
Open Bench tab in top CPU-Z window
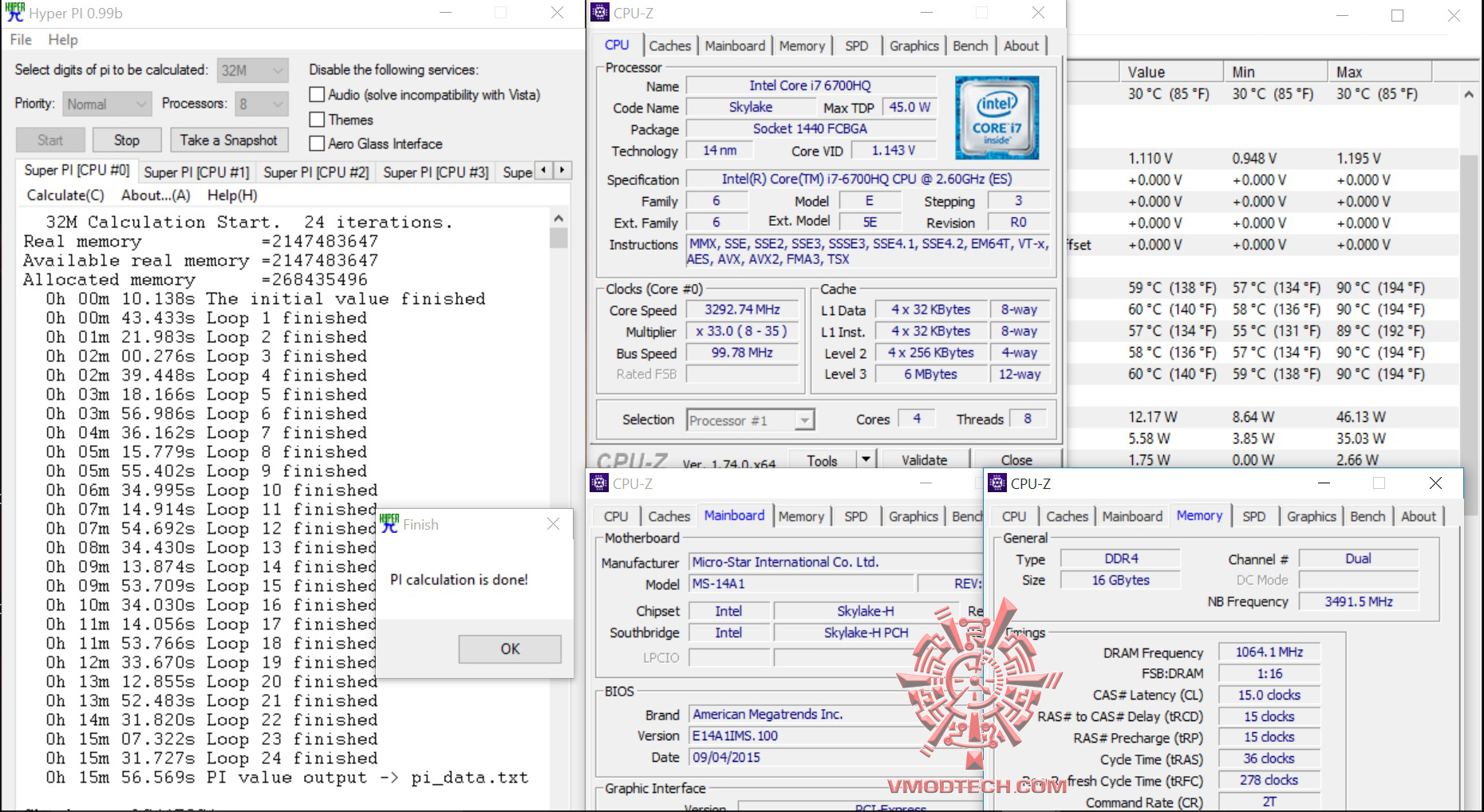pyautogui.click(x=970, y=45)
